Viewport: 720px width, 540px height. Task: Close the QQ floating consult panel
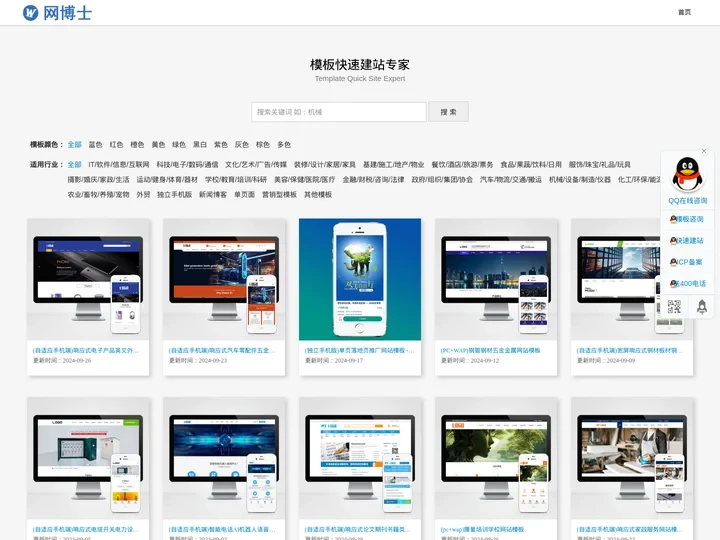coord(704,151)
